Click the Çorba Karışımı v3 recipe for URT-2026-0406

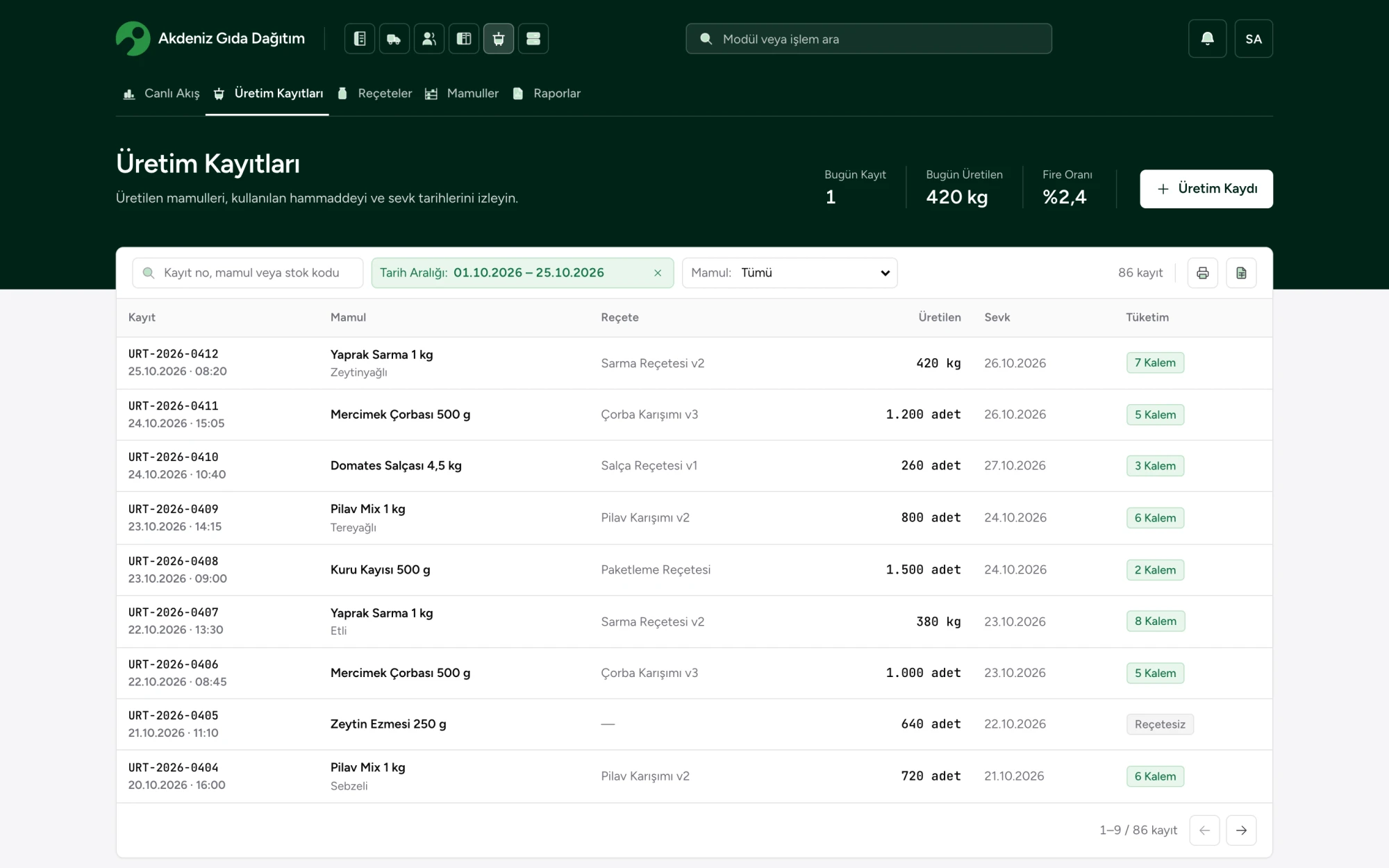pos(649,673)
